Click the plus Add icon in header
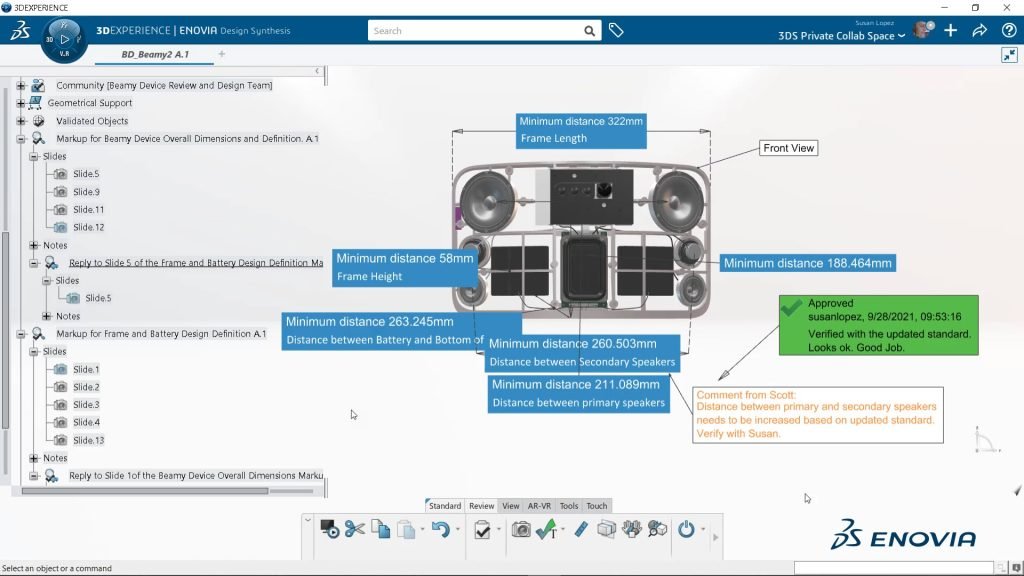 click(951, 31)
